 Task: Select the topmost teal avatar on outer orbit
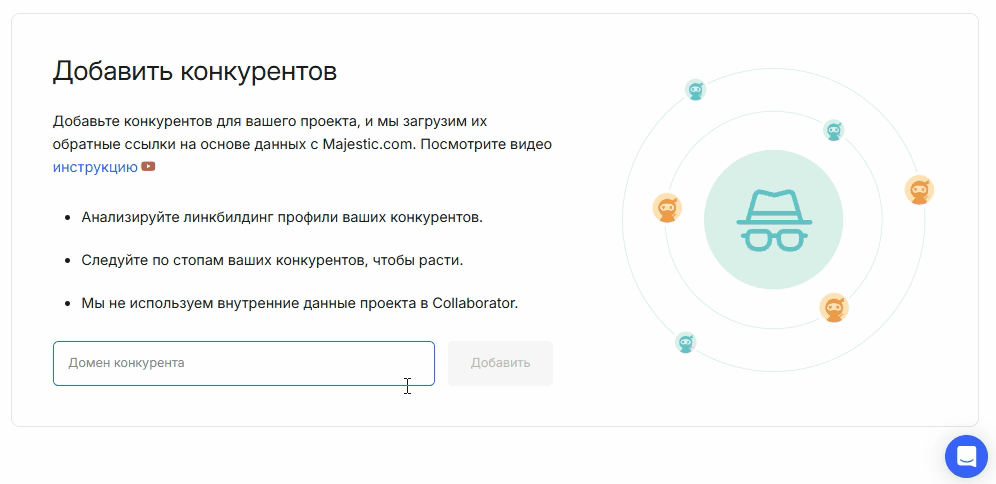[696, 90]
